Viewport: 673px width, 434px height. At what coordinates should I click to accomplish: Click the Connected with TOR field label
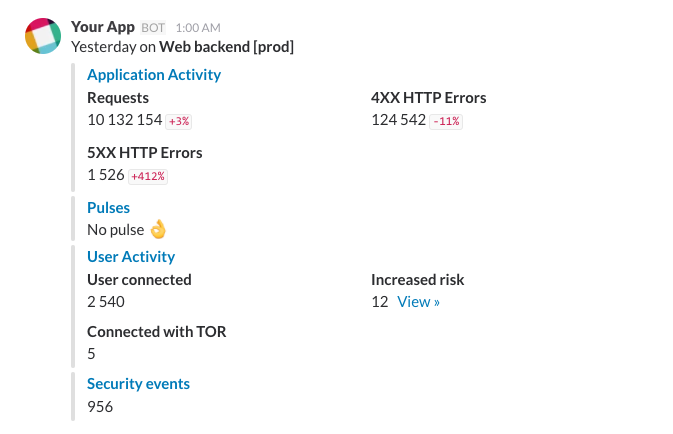pos(157,331)
